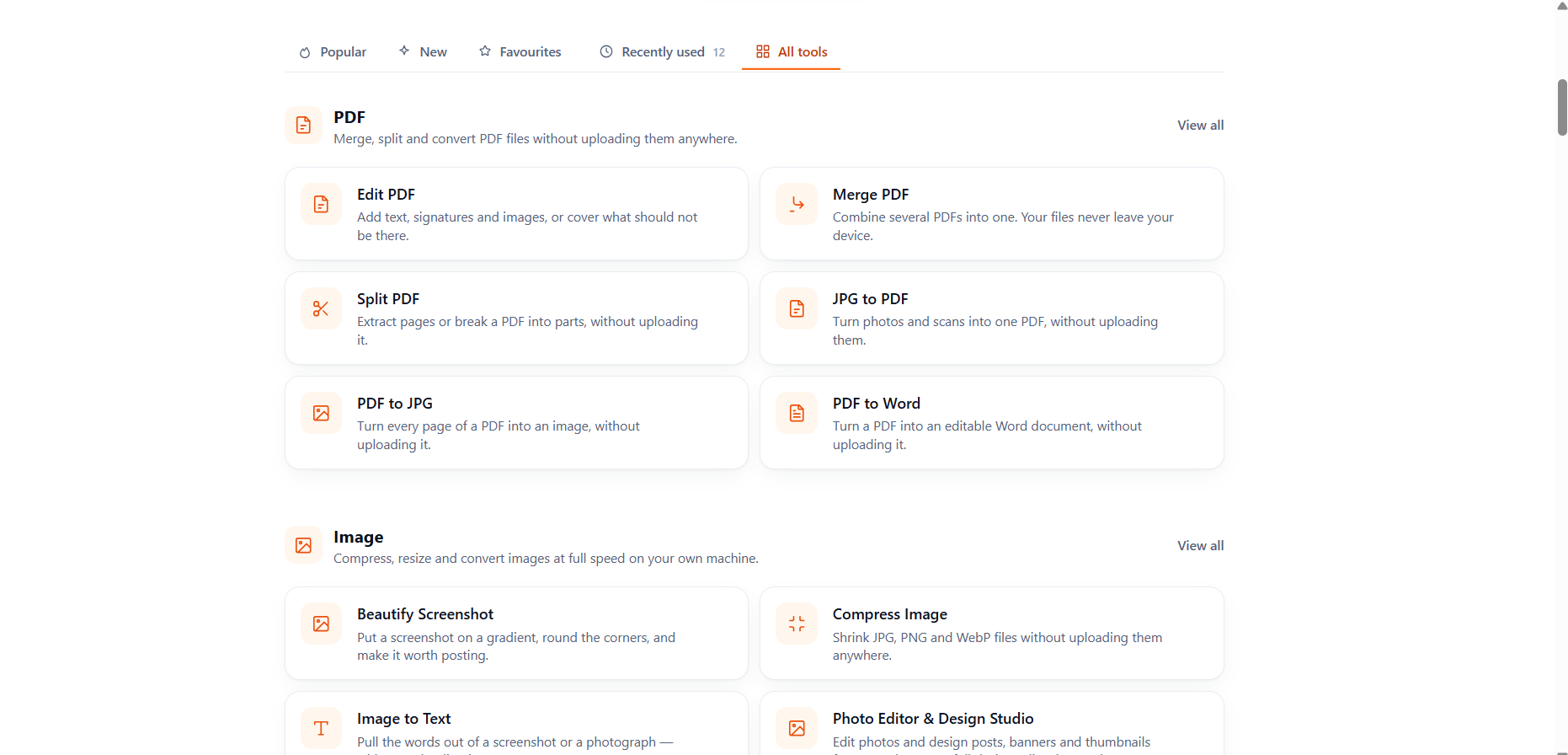Image resolution: width=1568 pixels, height=755 pixels.
Task: Click the PDF section heading text
Action: [349, 117]
